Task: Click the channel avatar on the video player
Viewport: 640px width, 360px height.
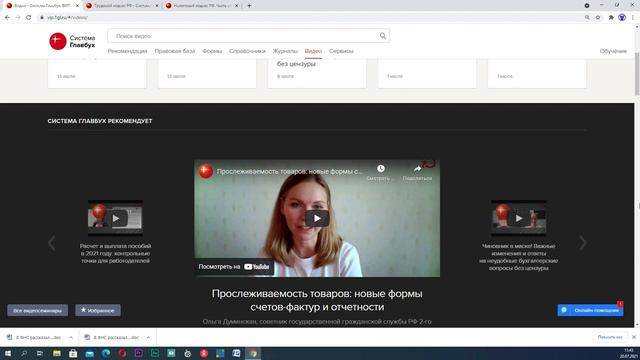Action: click(206, 171)
